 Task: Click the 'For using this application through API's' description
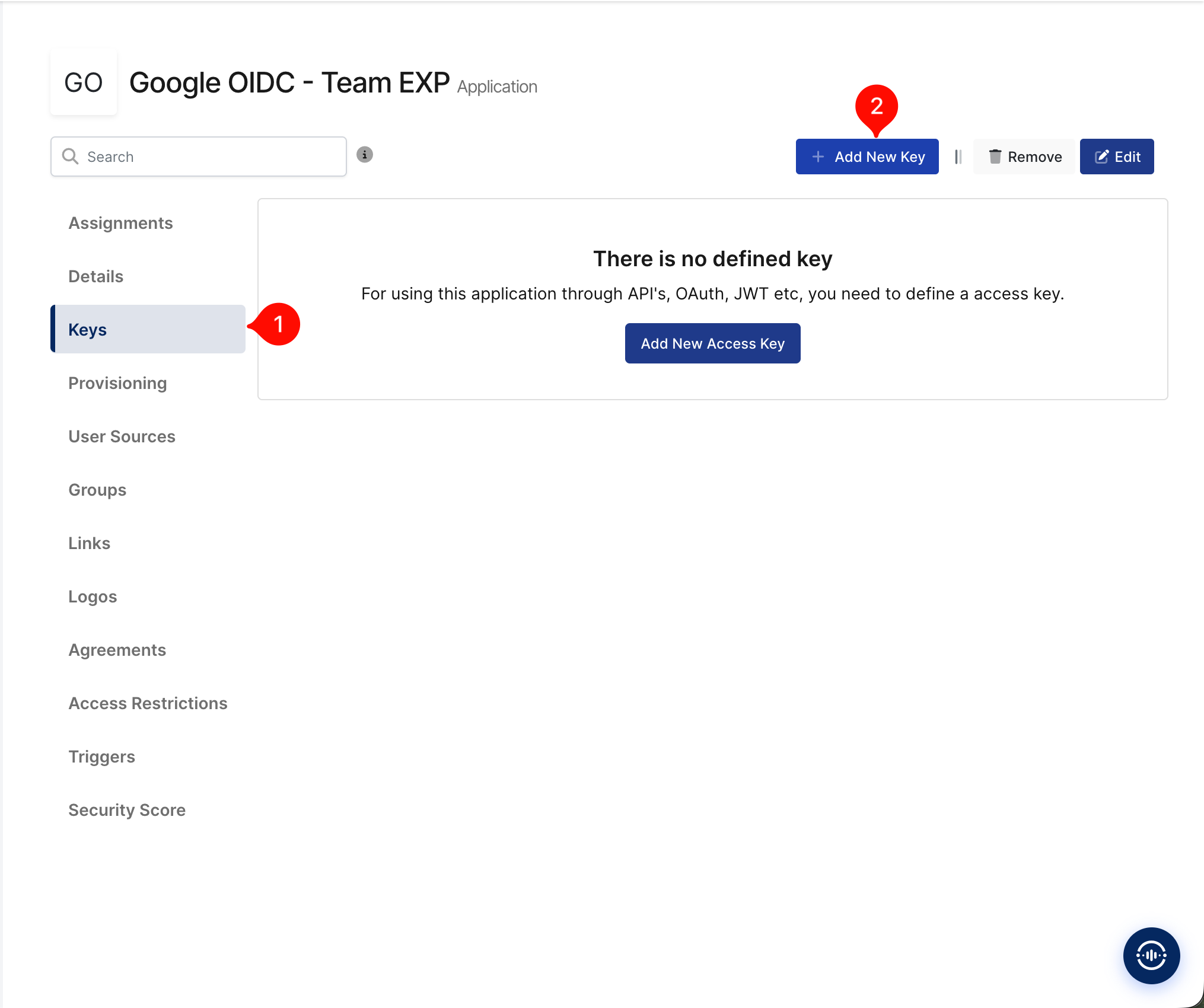tap(713, 294)
